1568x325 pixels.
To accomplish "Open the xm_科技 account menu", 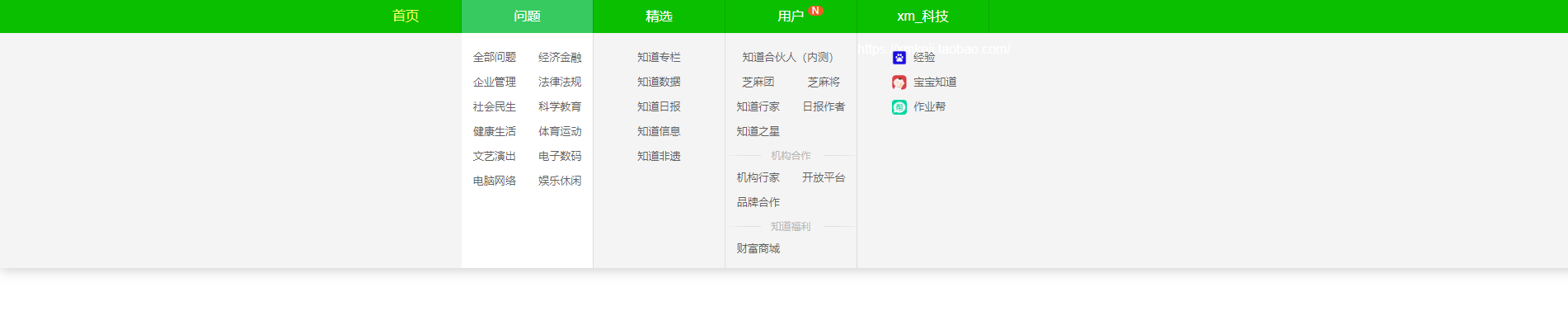I will click(x=923, y=16).
